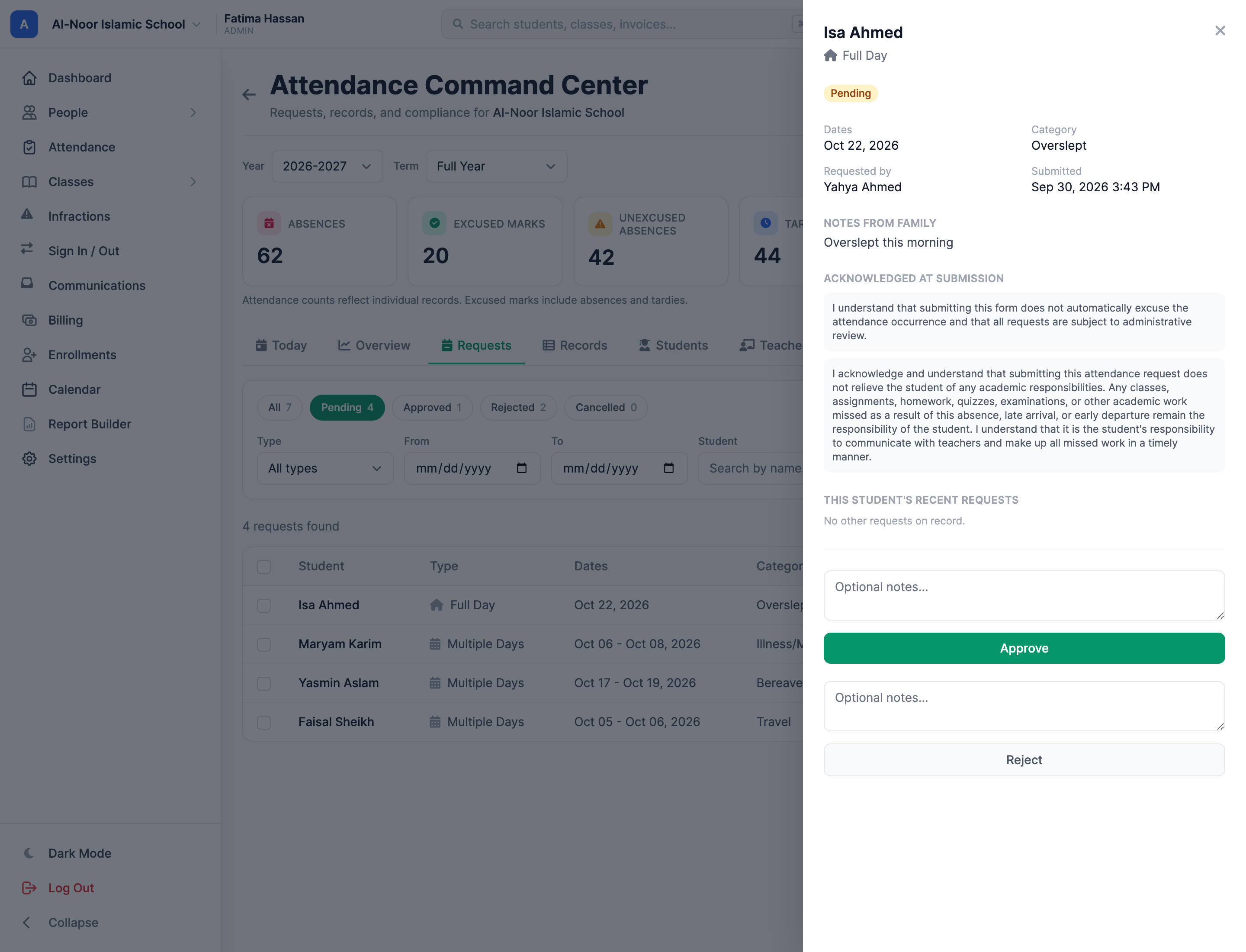
Task: Click the Sign In / Out arrows icon
Action: [x=27, y=249]
